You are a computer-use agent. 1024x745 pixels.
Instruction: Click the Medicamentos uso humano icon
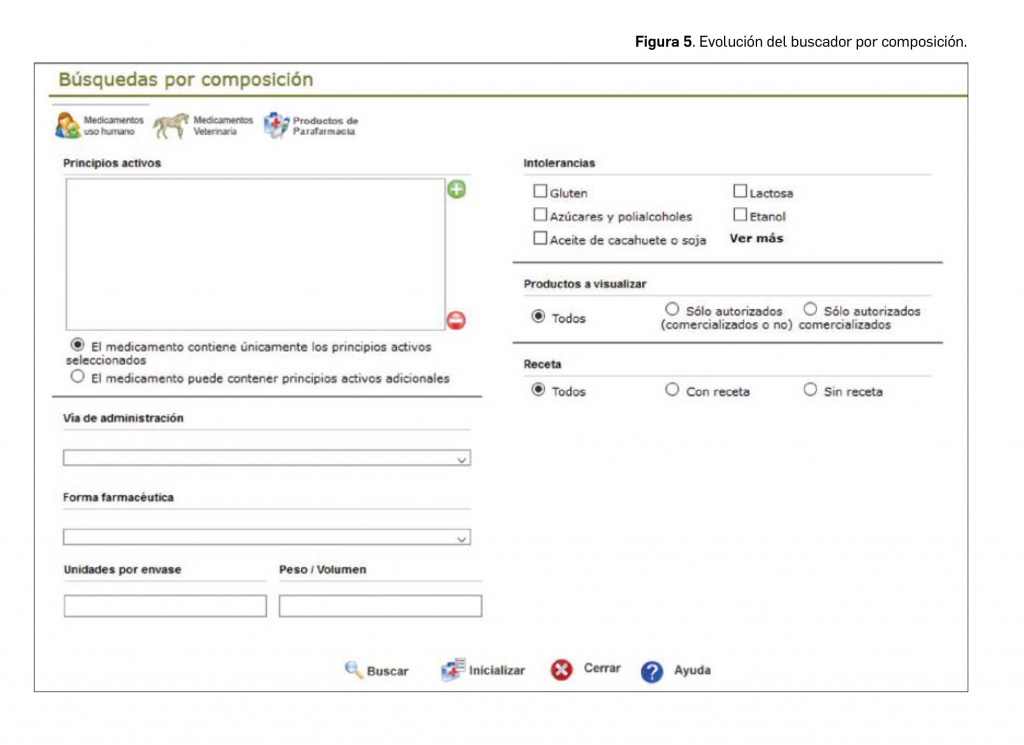point(68,126)
